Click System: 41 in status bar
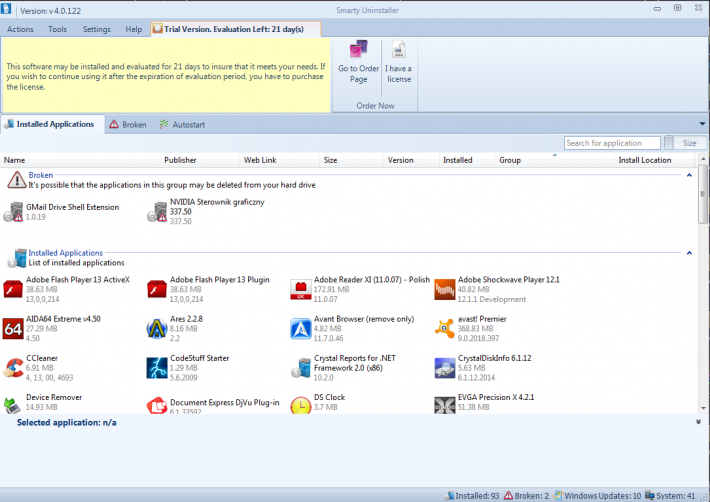 (x=670, y=496)
